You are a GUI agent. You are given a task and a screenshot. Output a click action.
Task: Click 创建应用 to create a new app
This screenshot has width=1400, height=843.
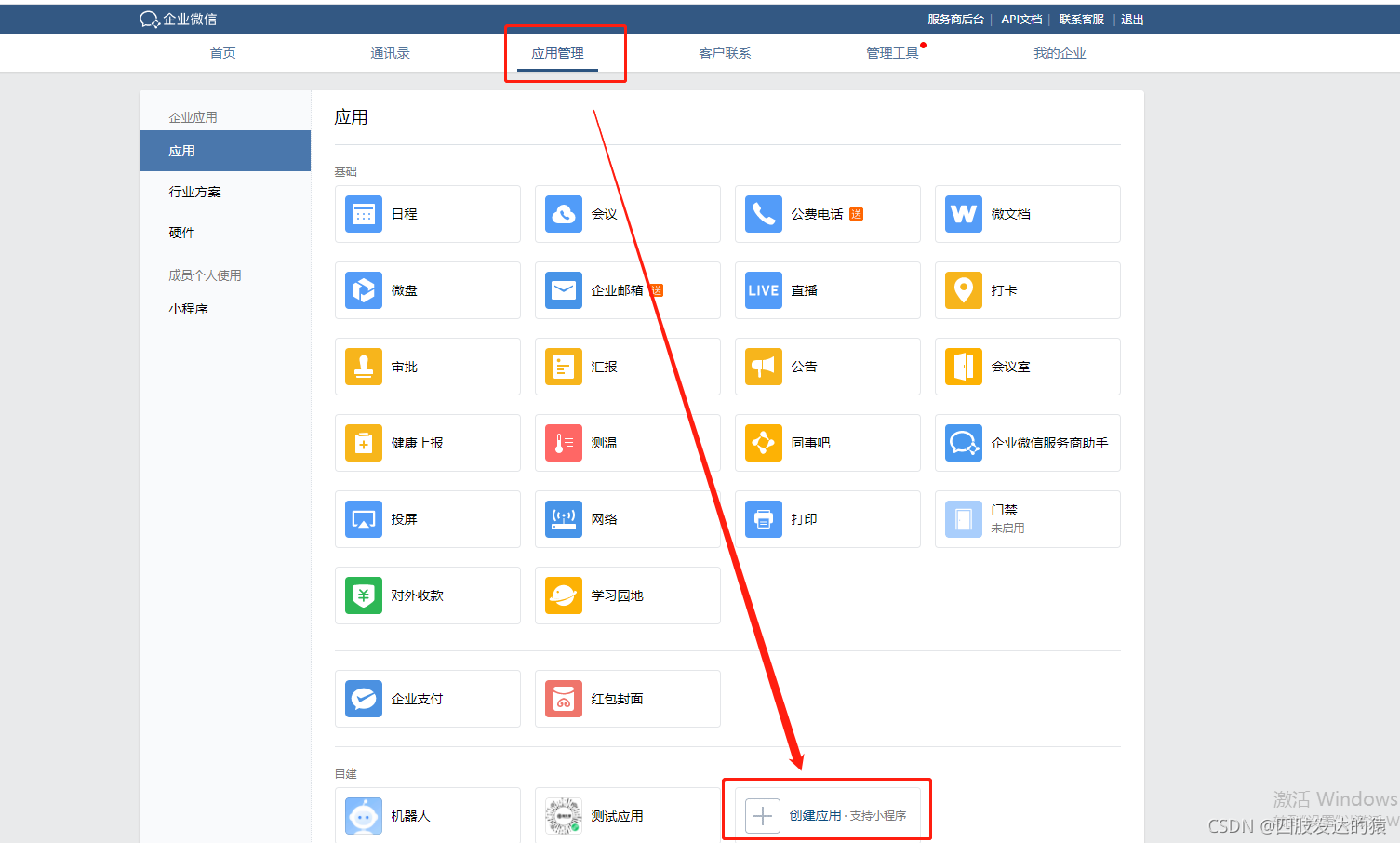click(x=826, y=810)
